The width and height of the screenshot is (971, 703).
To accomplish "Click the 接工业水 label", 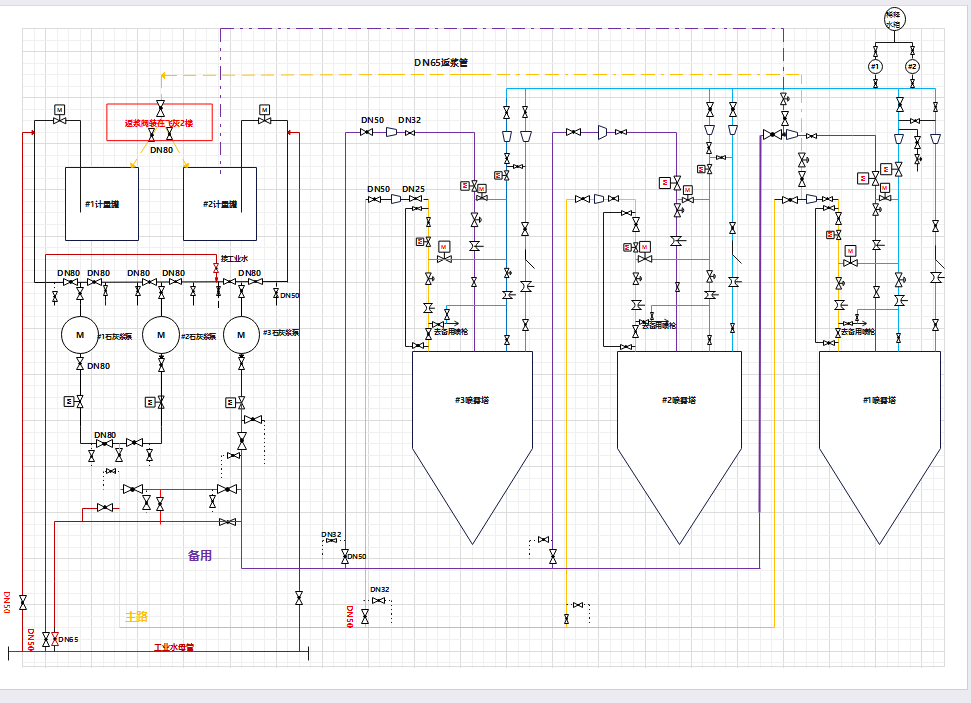I will pyautogui.click(x=235, y=258).
